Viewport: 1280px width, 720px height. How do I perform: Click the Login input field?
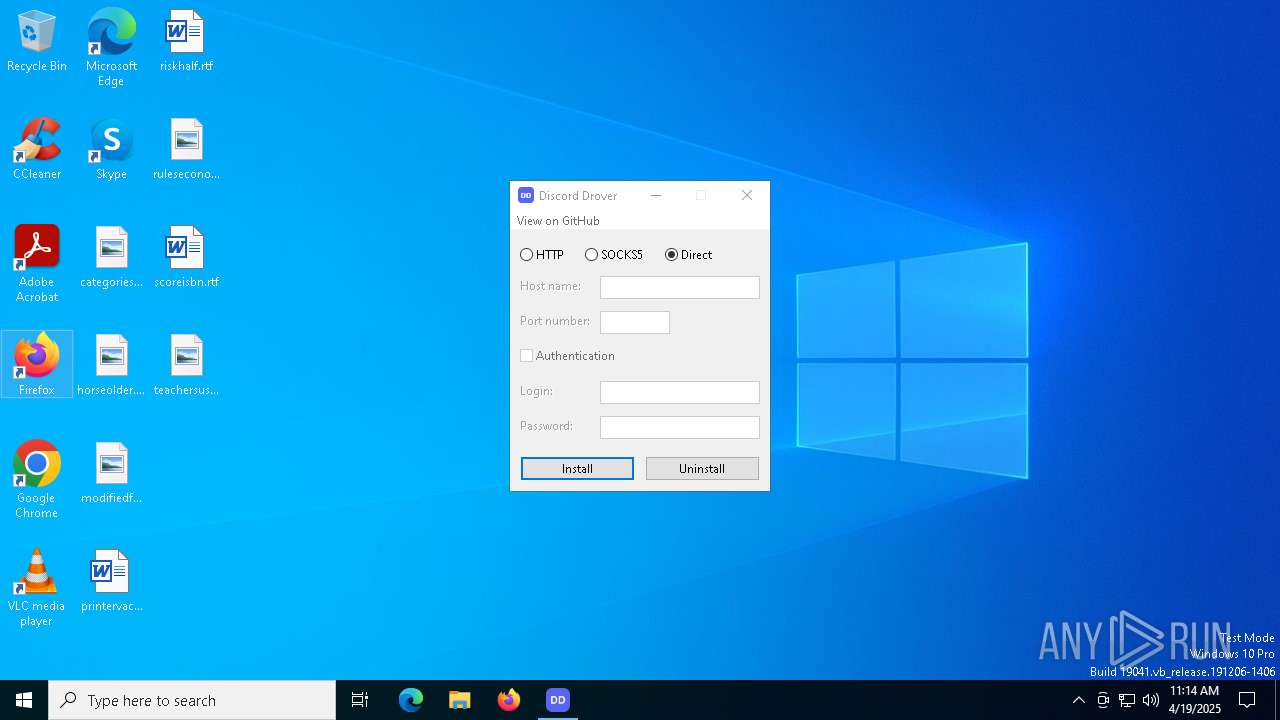tap(680, 392)
